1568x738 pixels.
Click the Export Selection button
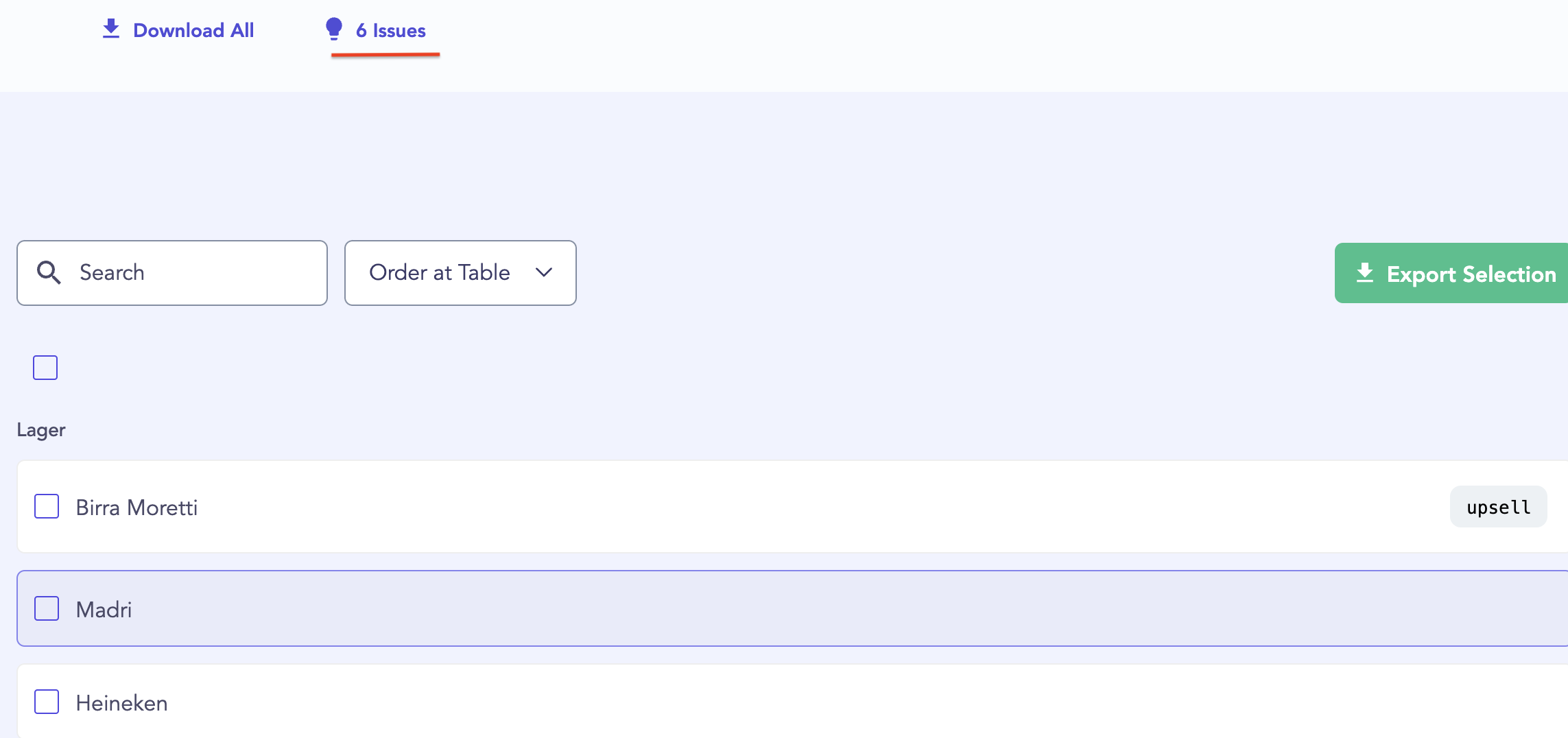click(1451, 273)
